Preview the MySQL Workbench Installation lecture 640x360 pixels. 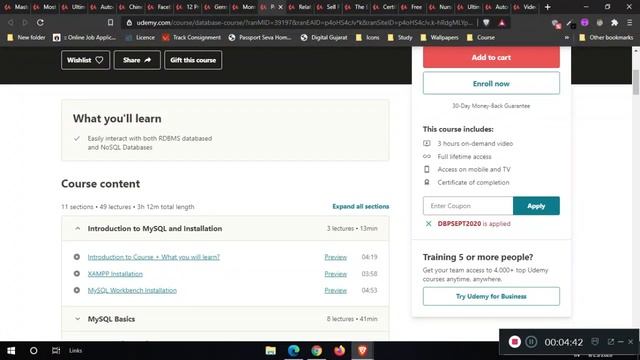[336, 291]
